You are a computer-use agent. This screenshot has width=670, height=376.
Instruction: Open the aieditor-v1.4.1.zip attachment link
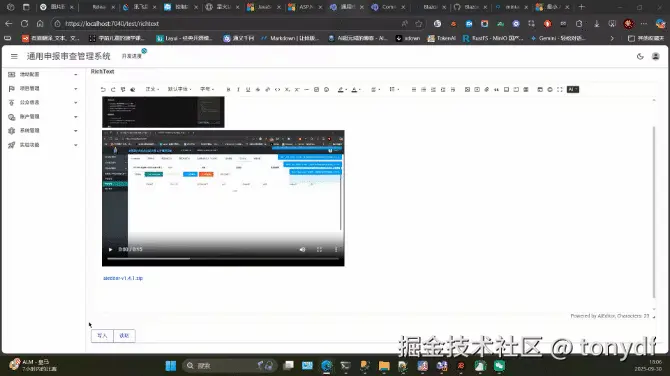123,278
